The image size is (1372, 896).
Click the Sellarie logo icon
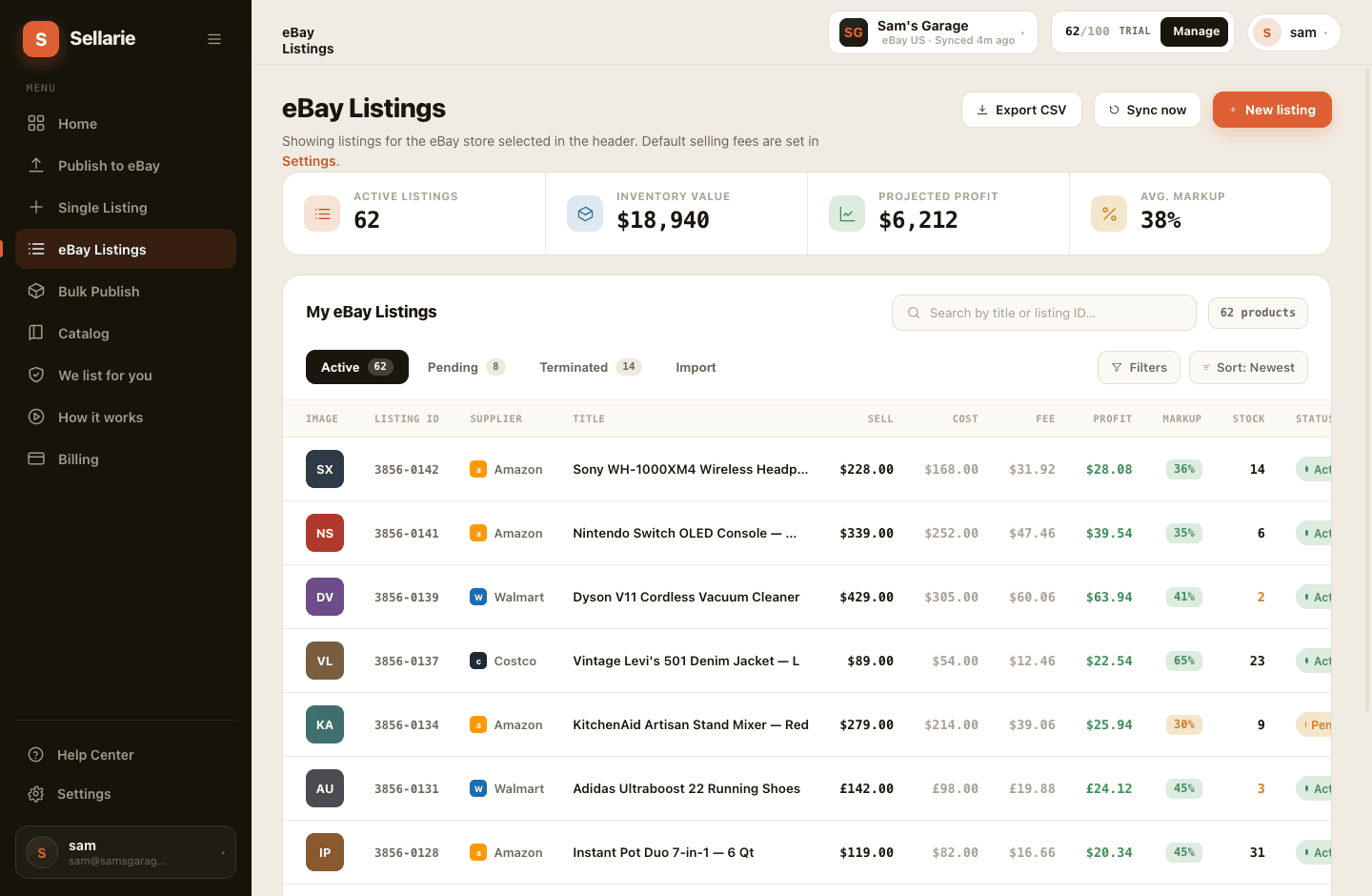tap(41, 39)
